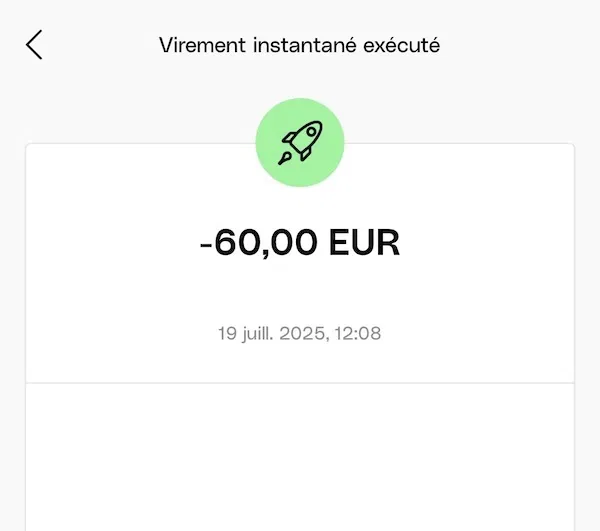Click the word "instantané" in the title

point(299,45)
